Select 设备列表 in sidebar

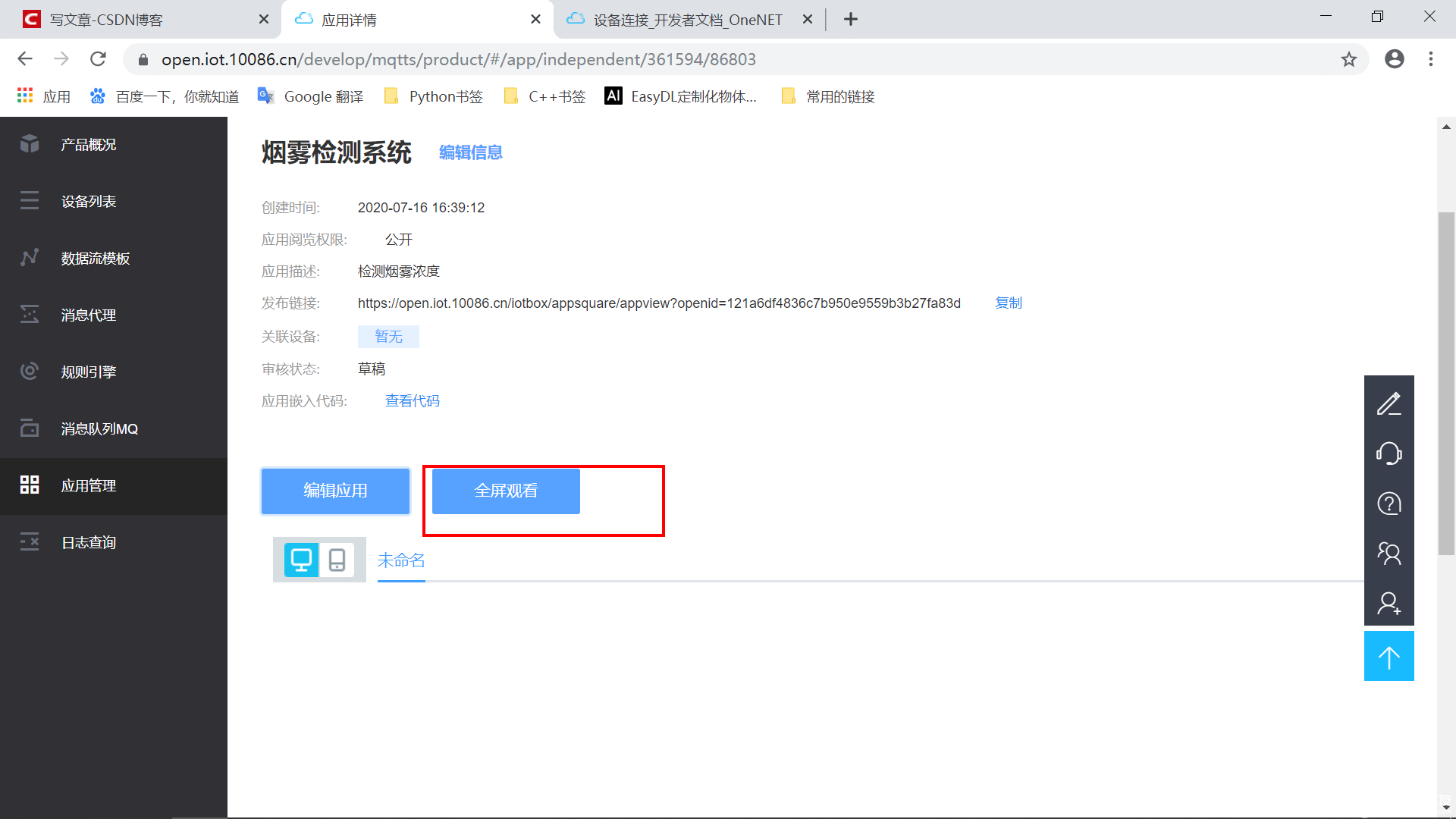(x=89, y=202)
